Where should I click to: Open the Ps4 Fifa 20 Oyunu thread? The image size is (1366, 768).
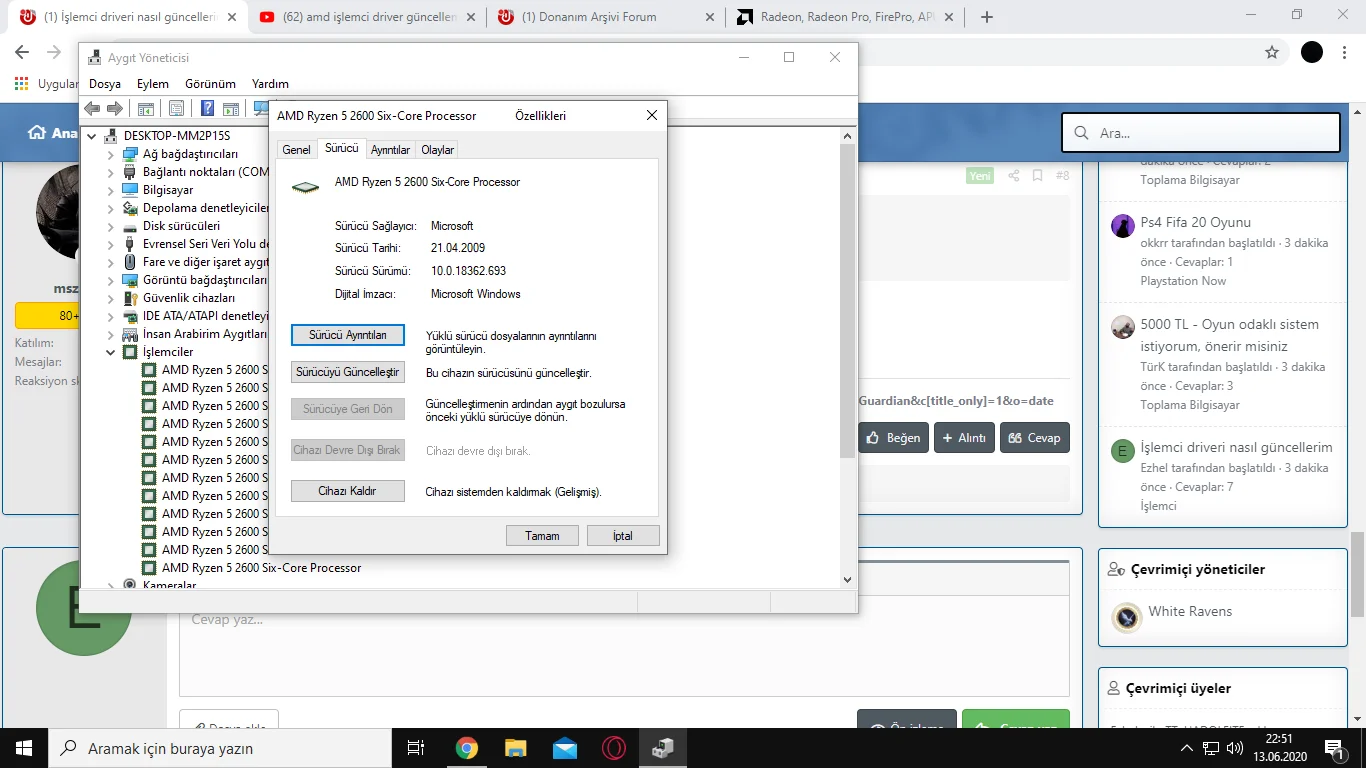1195,222
